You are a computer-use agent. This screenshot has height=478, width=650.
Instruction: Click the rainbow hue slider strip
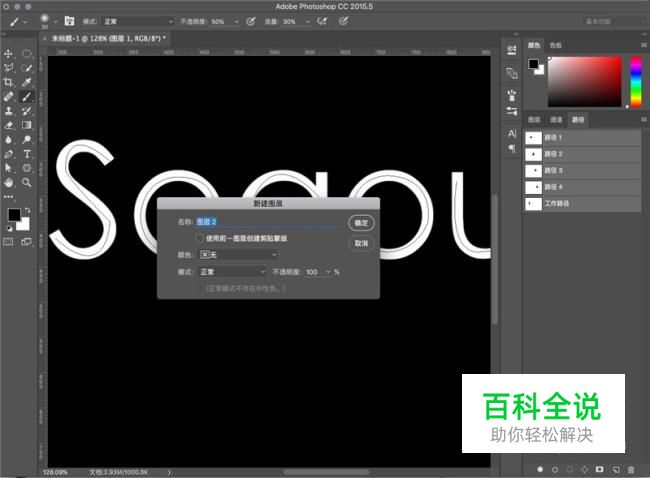pyautogui.click(x=636, y=82)
